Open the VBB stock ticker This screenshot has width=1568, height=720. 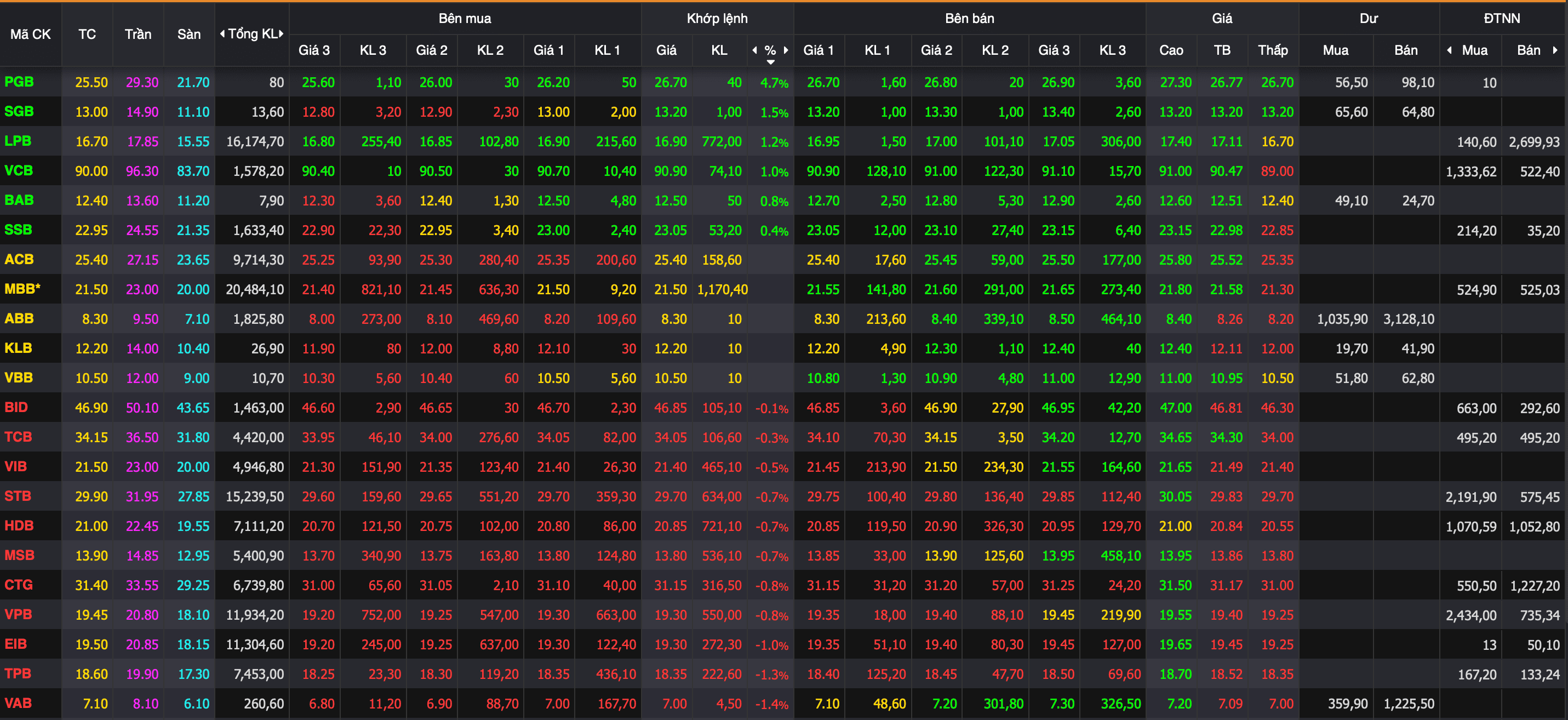tap(18, 378)
